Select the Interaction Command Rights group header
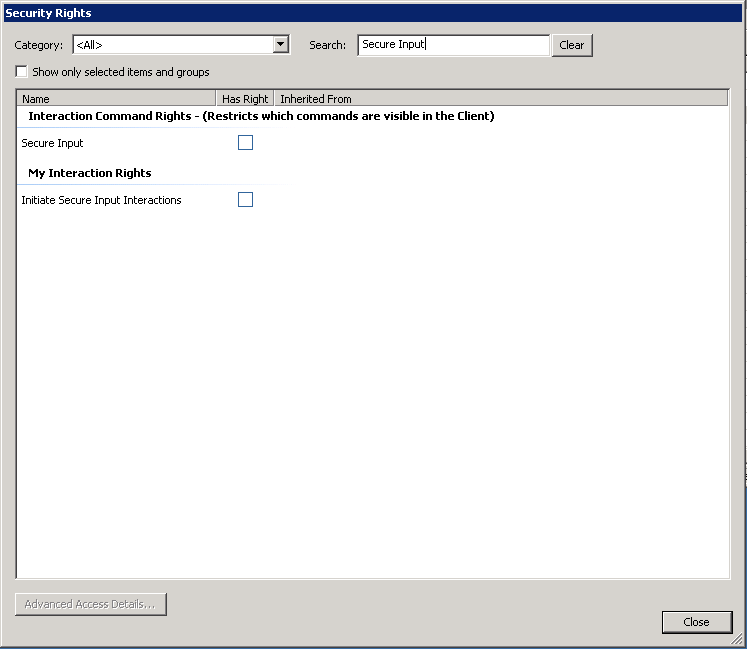The width and height of the screenshot is (747, 649). click(261, 116)
